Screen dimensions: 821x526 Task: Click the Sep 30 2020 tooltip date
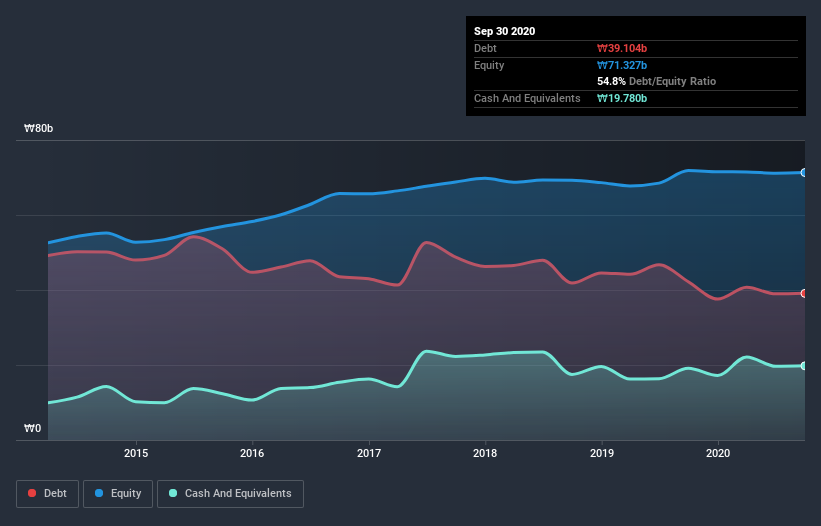click(x=505, y=31)
